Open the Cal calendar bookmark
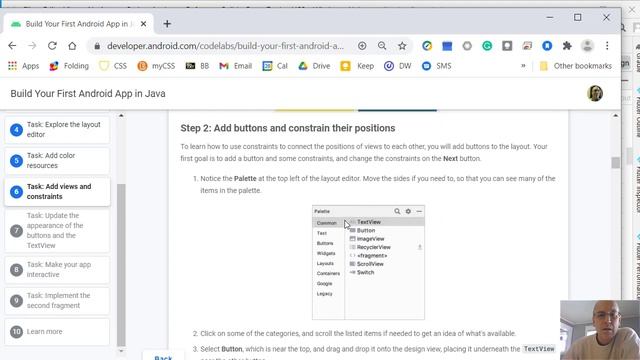The width and height of the screenshot is (640, 360). click(275, 66)
